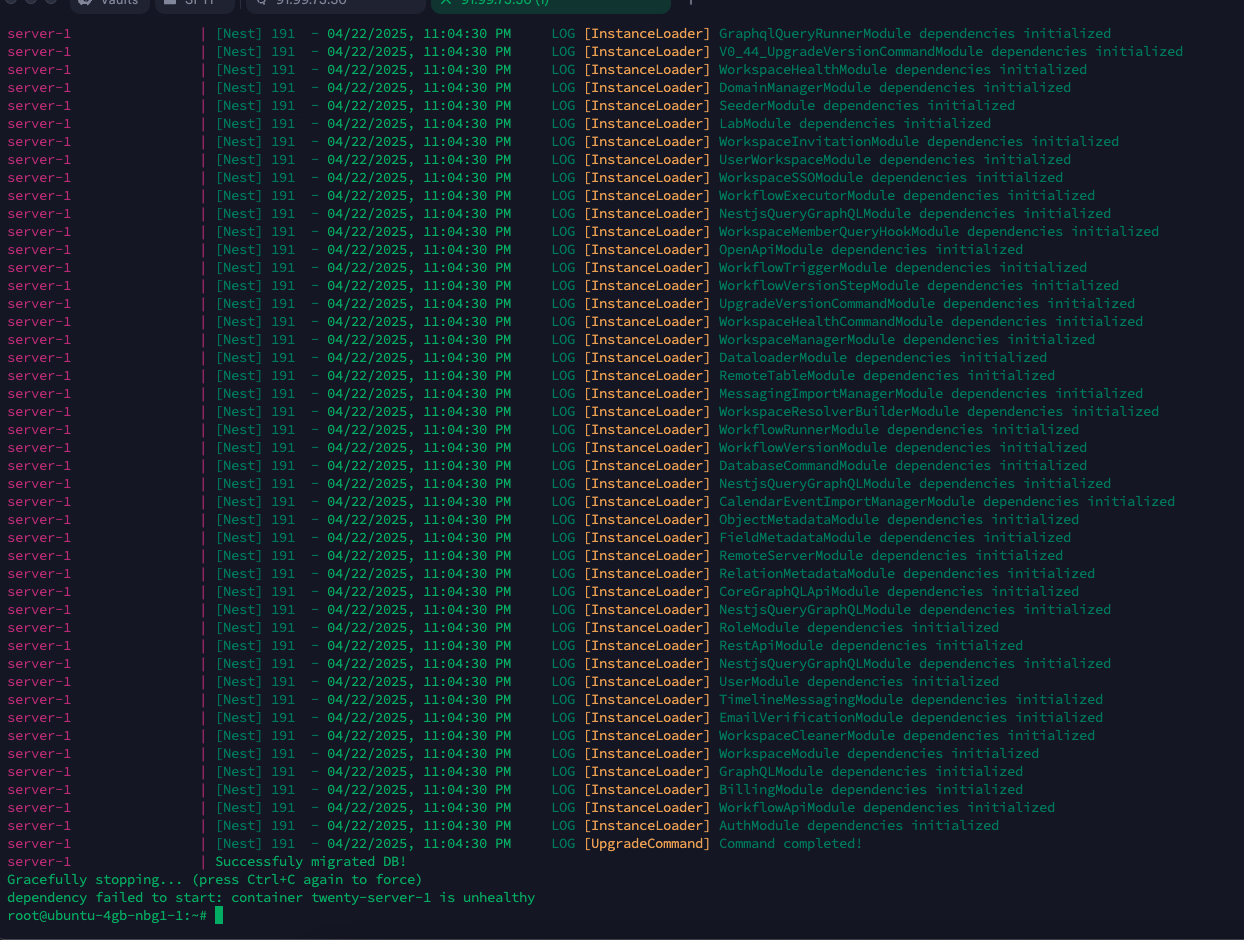Click DatabaseCommandModule log text

(x=903, y=466)
